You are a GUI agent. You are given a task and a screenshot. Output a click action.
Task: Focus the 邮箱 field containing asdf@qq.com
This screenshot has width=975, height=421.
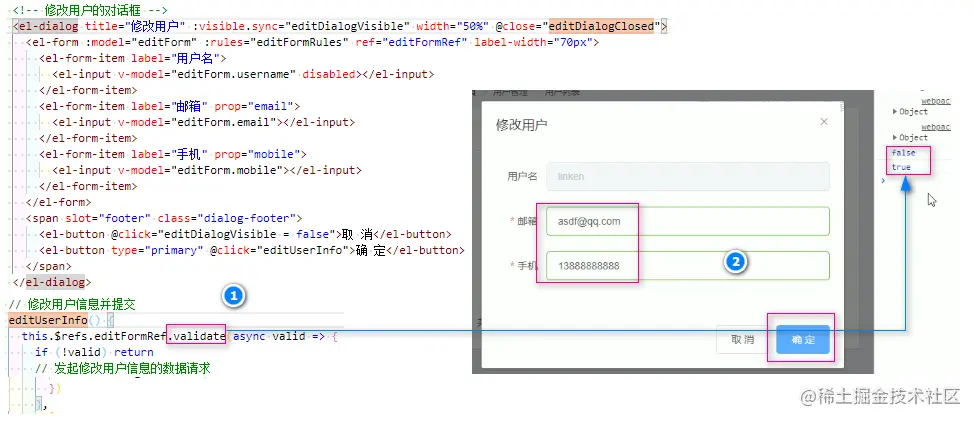[x=688, y=221]
